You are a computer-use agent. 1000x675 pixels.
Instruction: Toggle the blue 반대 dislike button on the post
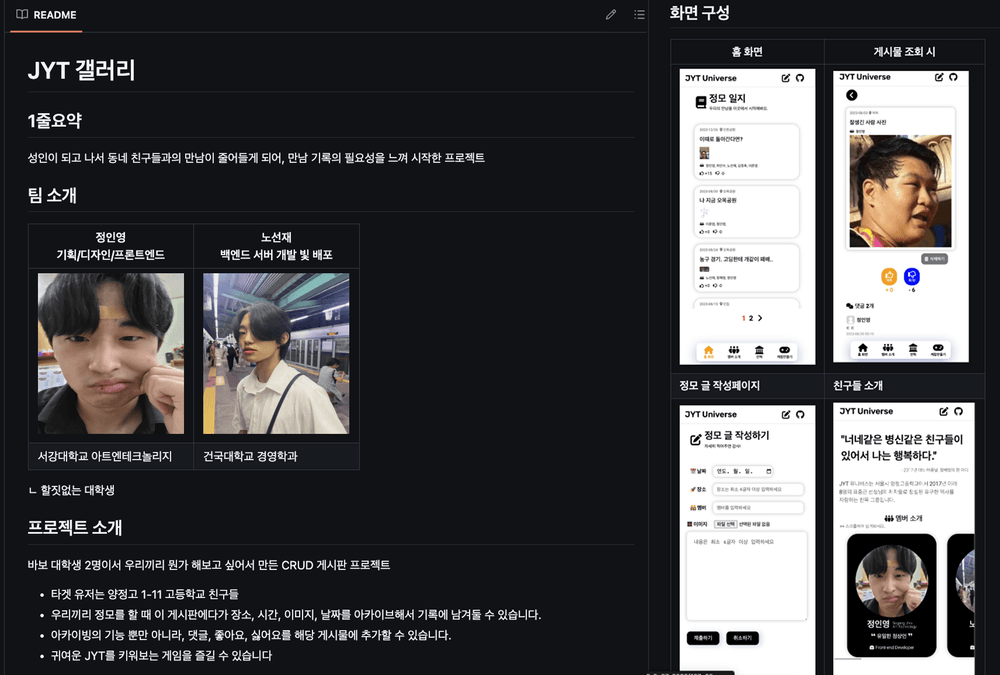click(913, 276)
